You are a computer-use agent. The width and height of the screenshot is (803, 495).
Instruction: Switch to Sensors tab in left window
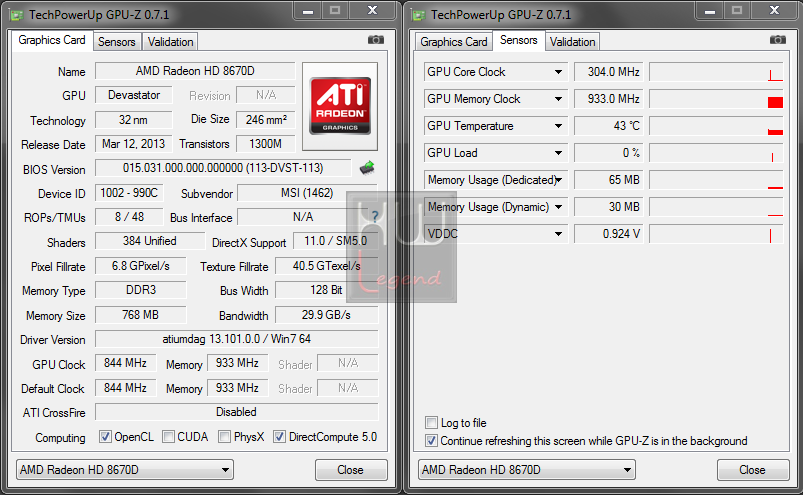click(117, 41)
